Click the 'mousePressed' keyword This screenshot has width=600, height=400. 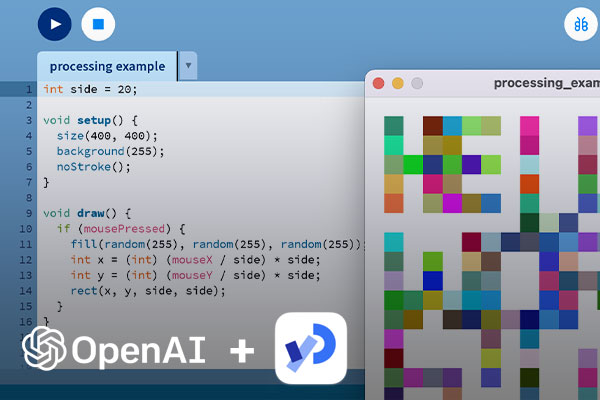pyautogui.click(x=124, y=229)
